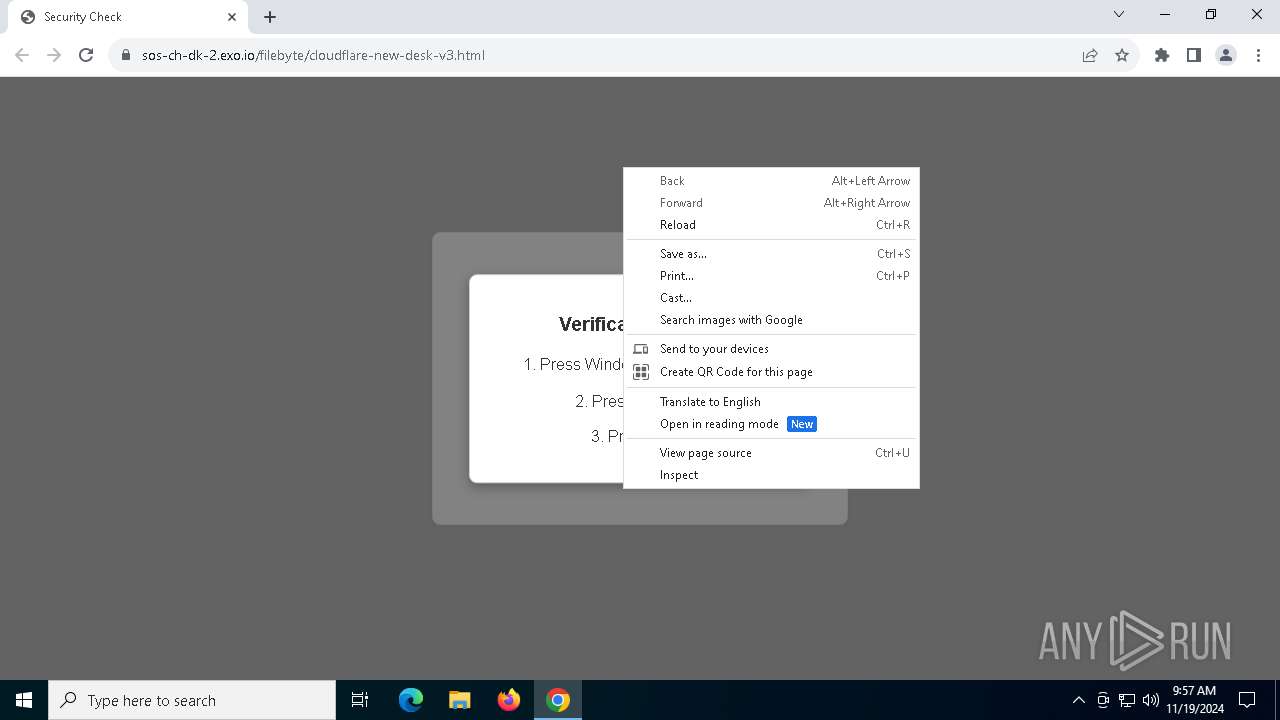Click the browser forward arrow
The image size is (1280, 720).
tap(54, 55)
